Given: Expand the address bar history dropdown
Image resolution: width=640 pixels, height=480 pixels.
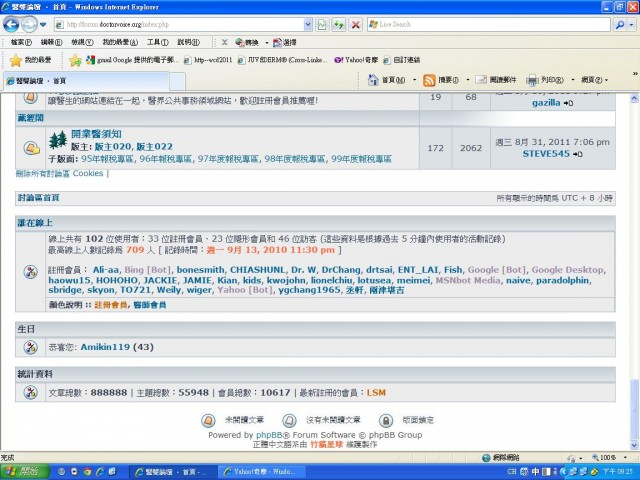Looking at the screenshot, I should [x=308, y=25].
